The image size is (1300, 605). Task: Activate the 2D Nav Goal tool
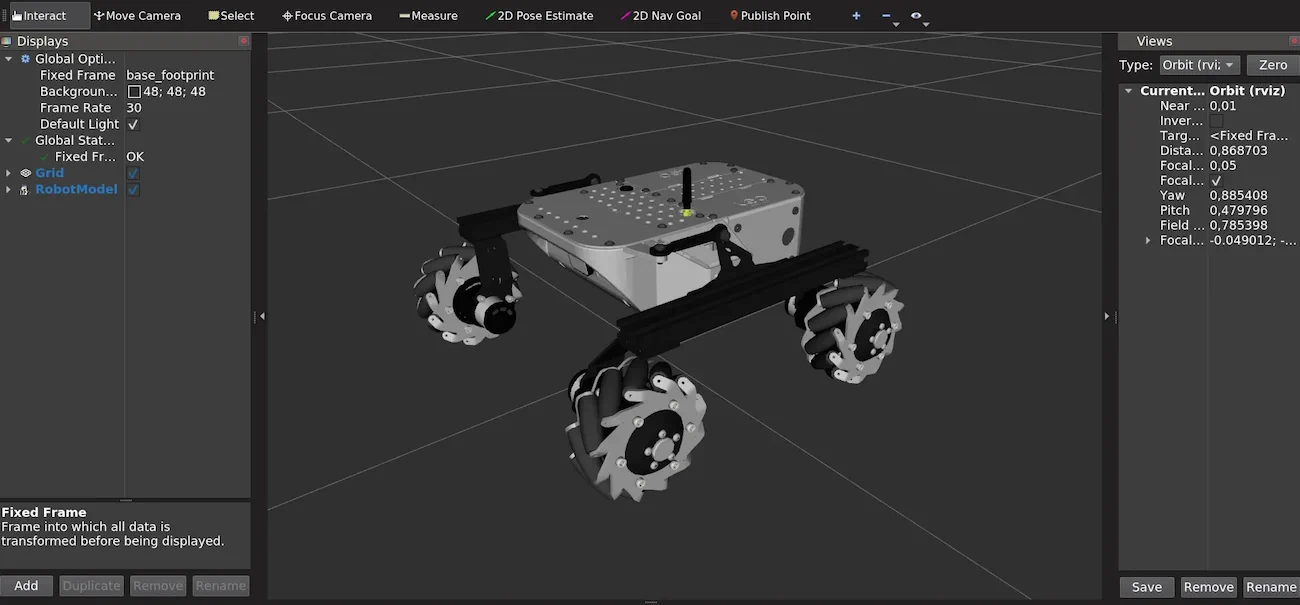pyautogui.click(x=661, y=16)
